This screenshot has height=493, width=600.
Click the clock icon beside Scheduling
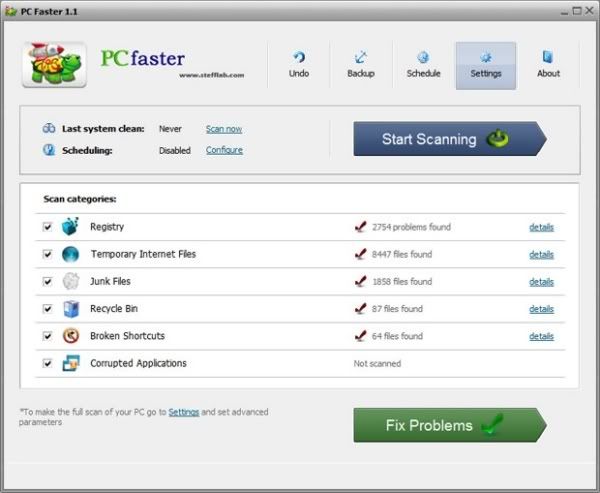click(x=49, y=150)
